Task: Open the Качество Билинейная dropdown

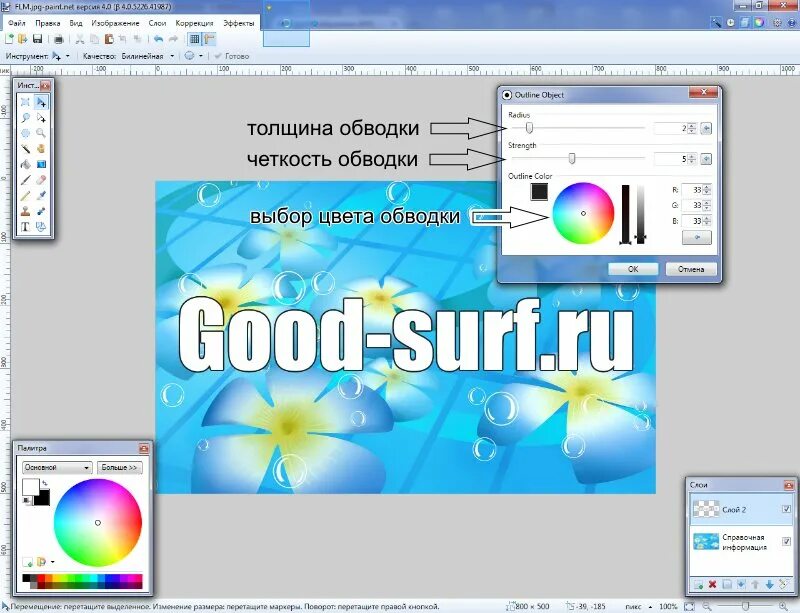Action: [x=172, y=56]
